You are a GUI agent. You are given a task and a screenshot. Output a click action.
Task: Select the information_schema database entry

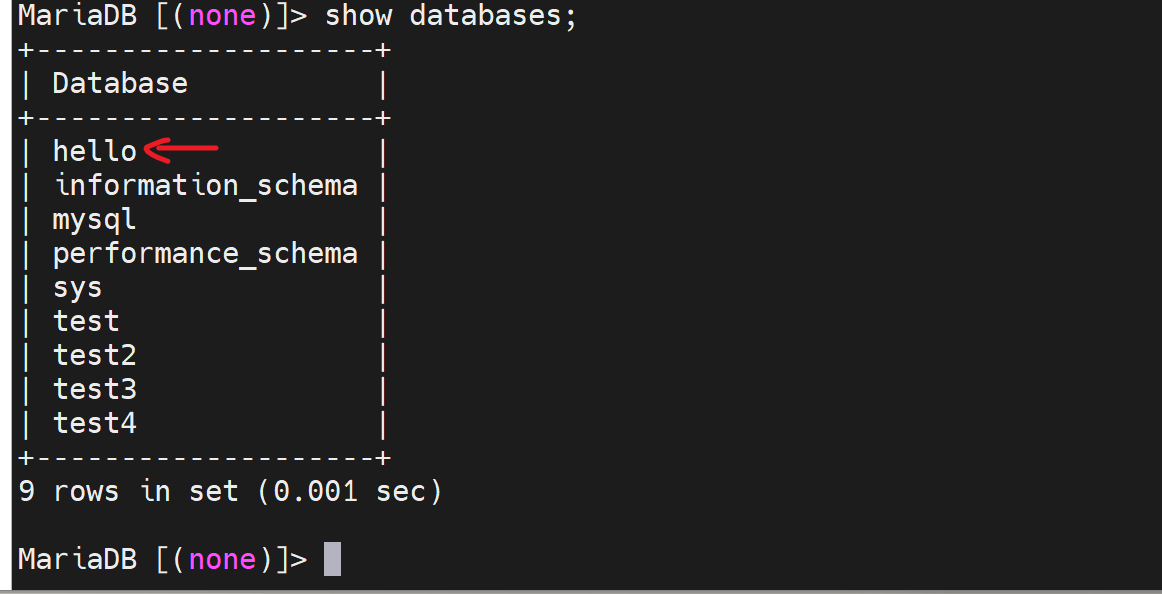[205, 185]
